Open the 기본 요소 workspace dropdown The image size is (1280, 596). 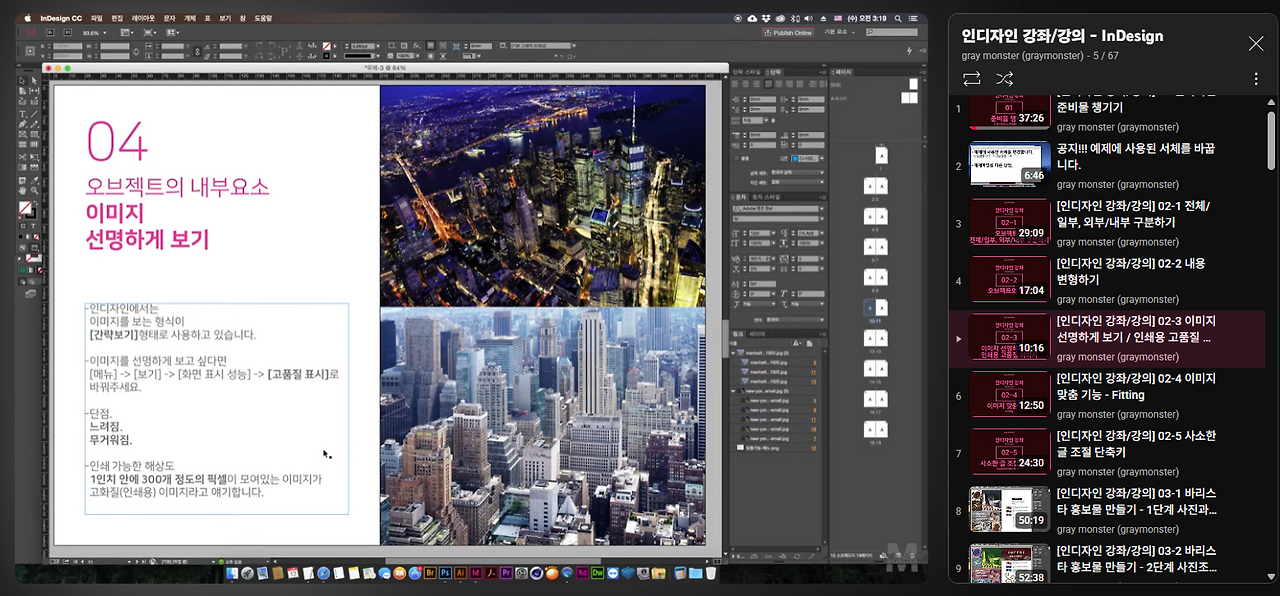pos(840,32)
